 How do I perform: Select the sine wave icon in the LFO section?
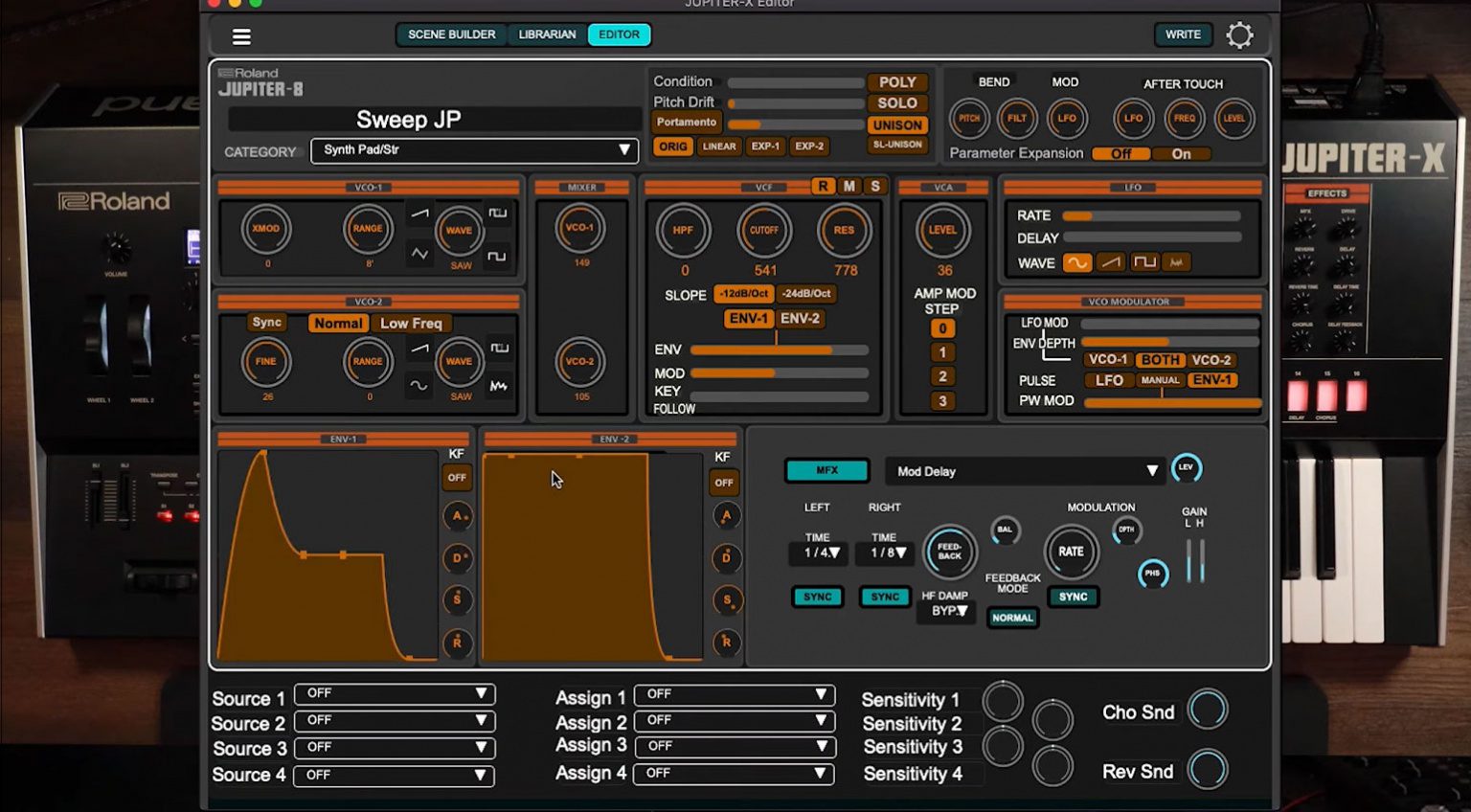pos(1077,262)
